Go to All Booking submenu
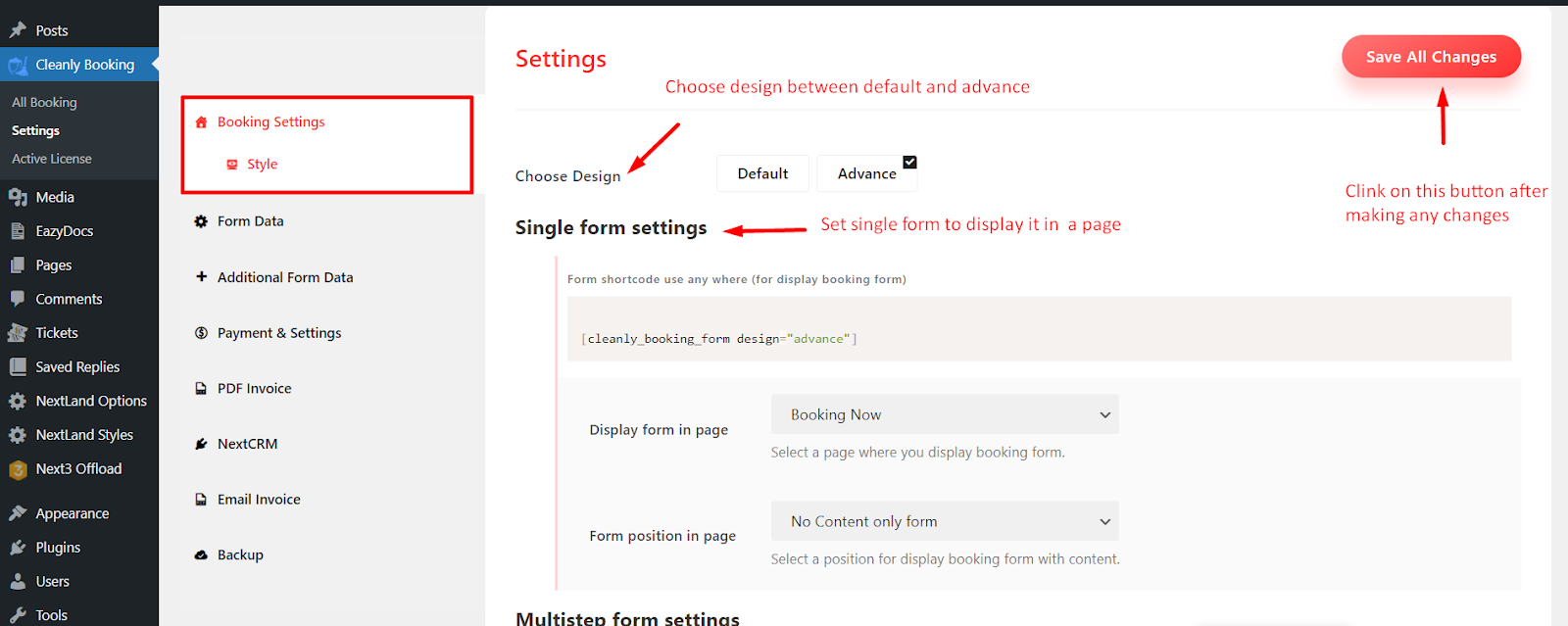 pyautogui.click(x=44, y=102)
